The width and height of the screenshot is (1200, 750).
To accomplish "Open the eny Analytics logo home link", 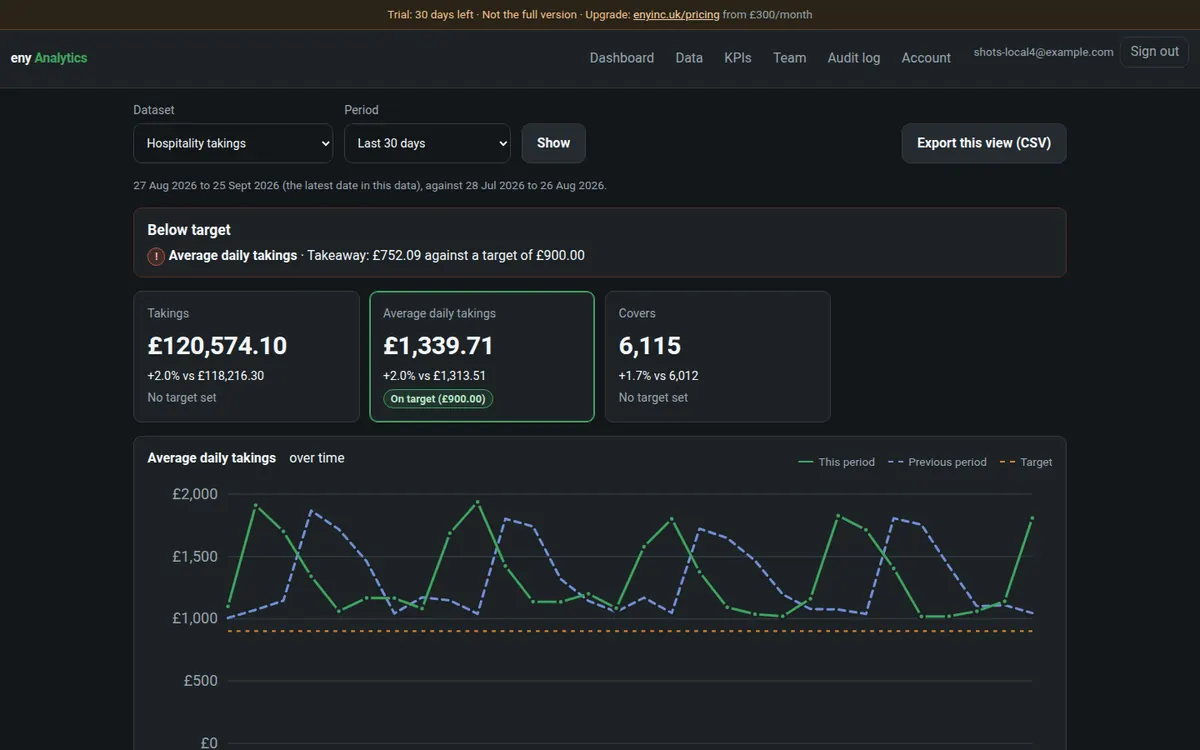I will (x=49, y=58).
